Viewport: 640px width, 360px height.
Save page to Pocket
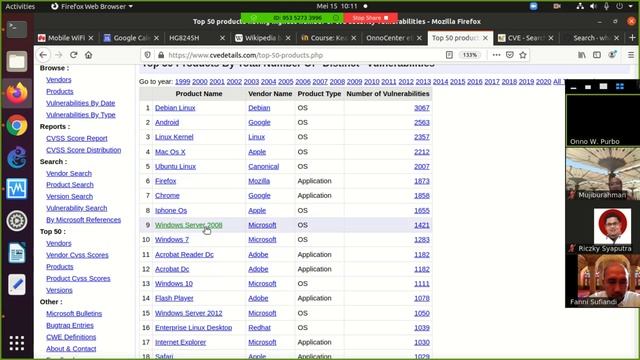509,55
